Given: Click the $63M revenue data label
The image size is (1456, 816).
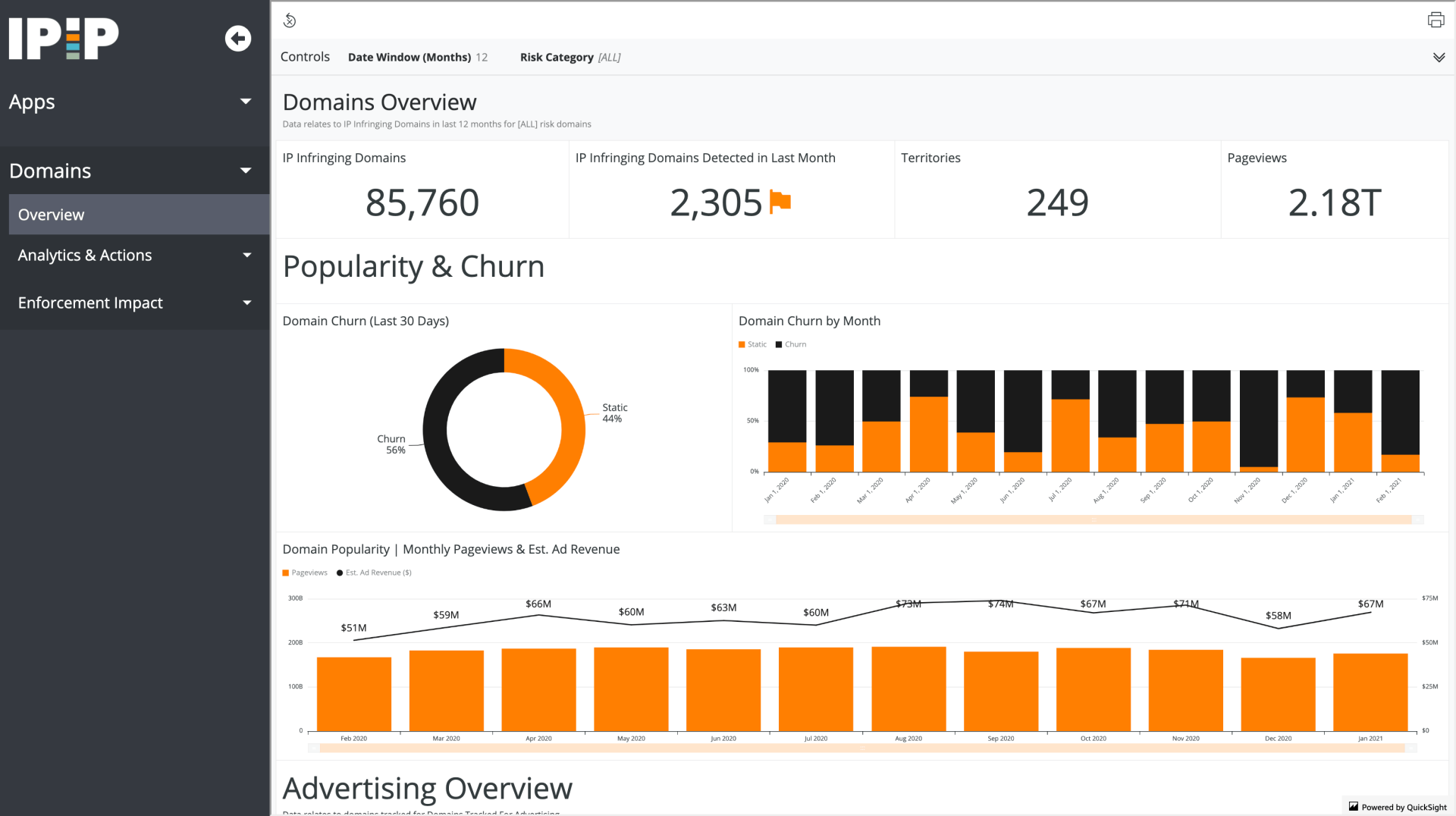Looking at the screenshot, I should [x=723, y=608].
